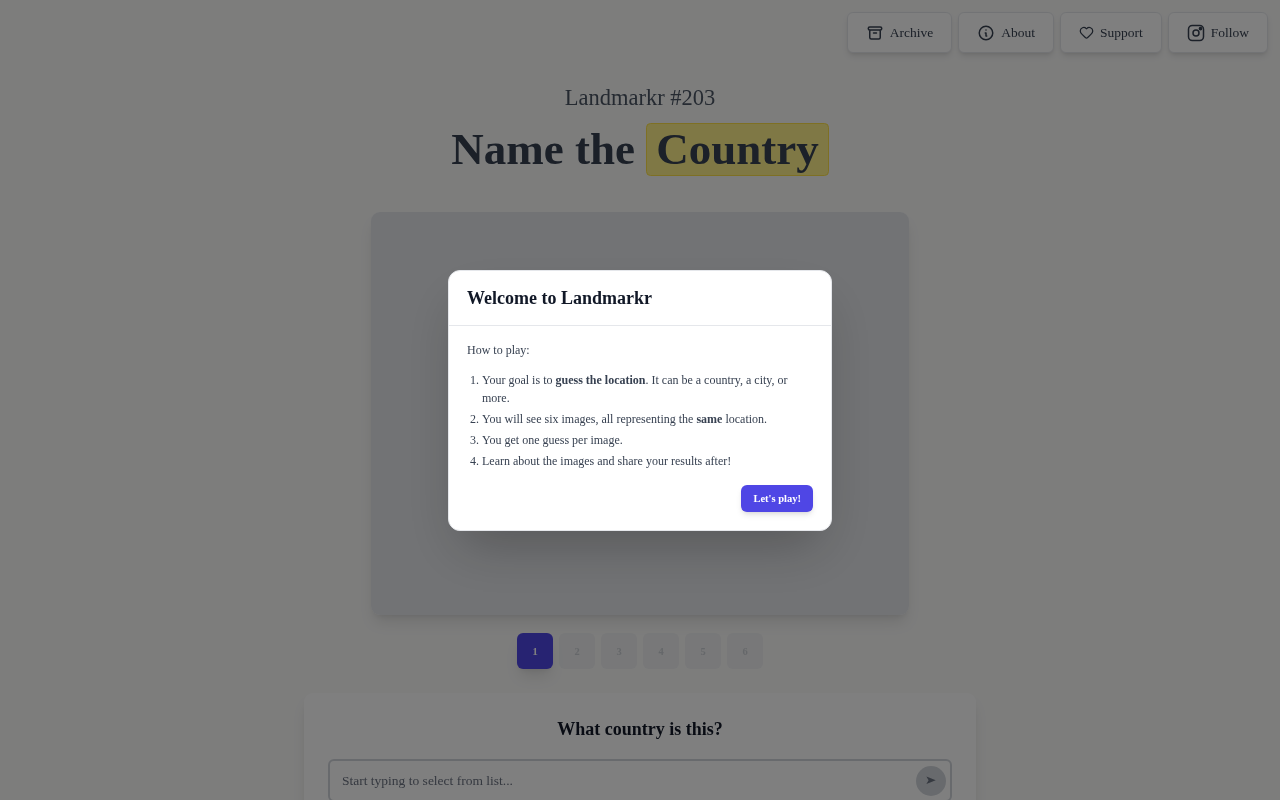Go to image number 5
Viewport: 1280px width, 800px height.
(703, 651)
